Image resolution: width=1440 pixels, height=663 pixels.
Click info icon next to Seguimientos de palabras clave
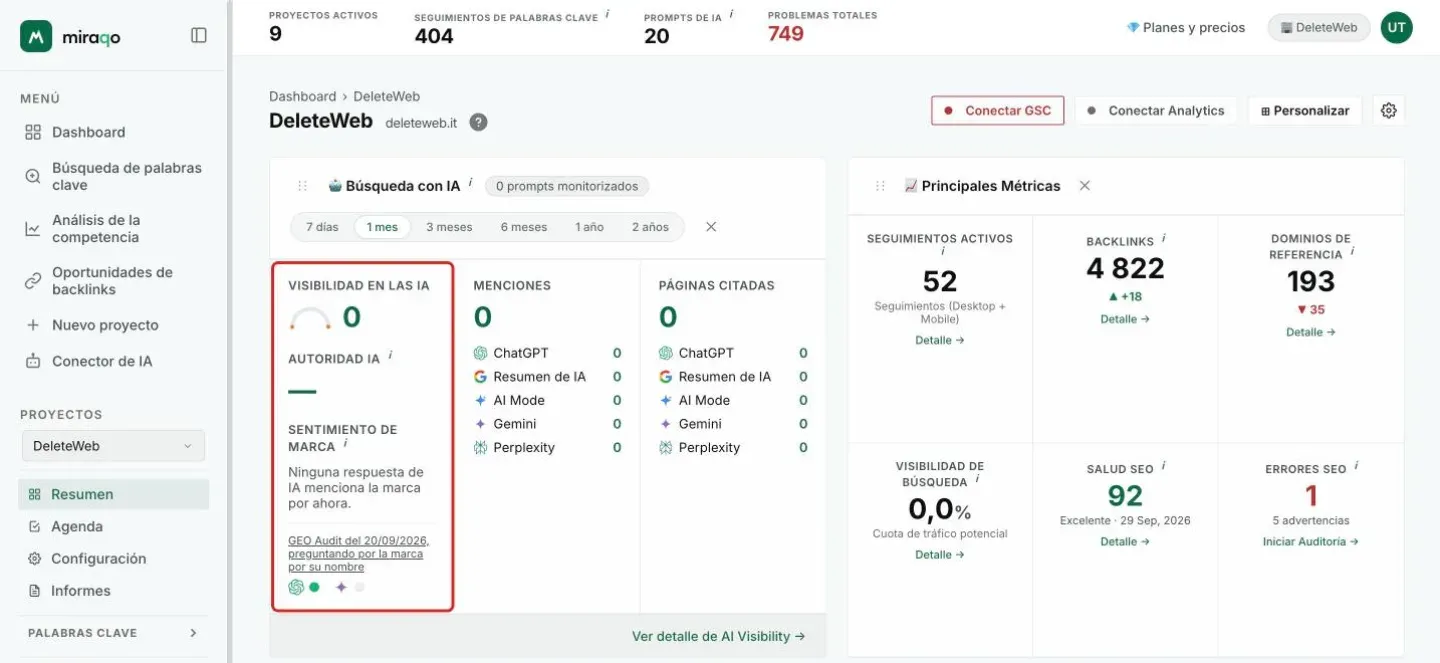click(x=607, y=14)
